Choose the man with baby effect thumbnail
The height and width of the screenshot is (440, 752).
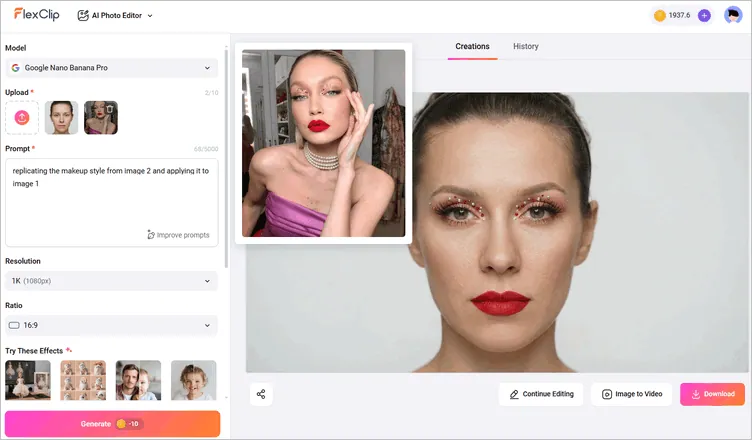click(x=138, y=380)
